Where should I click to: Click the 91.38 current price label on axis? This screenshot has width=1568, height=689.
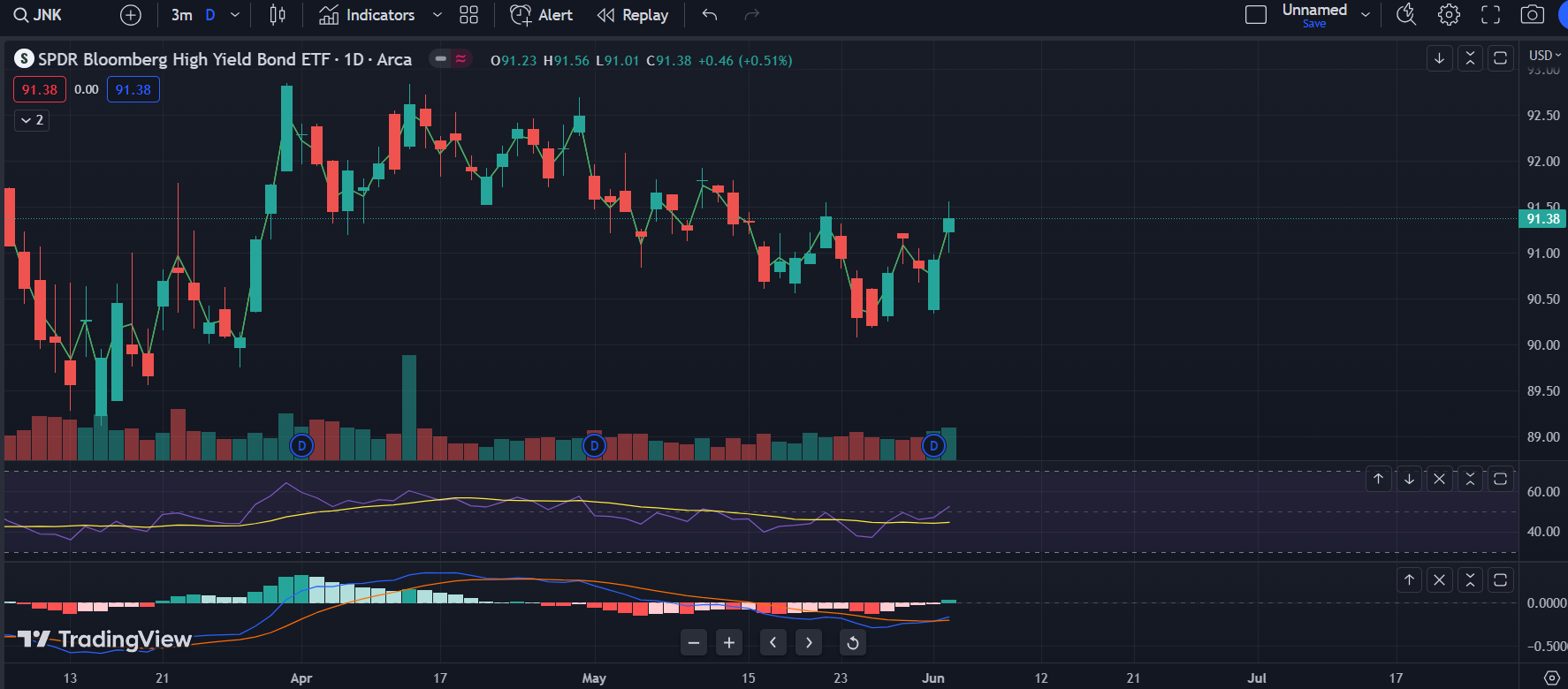click(x=1542, y=219)
